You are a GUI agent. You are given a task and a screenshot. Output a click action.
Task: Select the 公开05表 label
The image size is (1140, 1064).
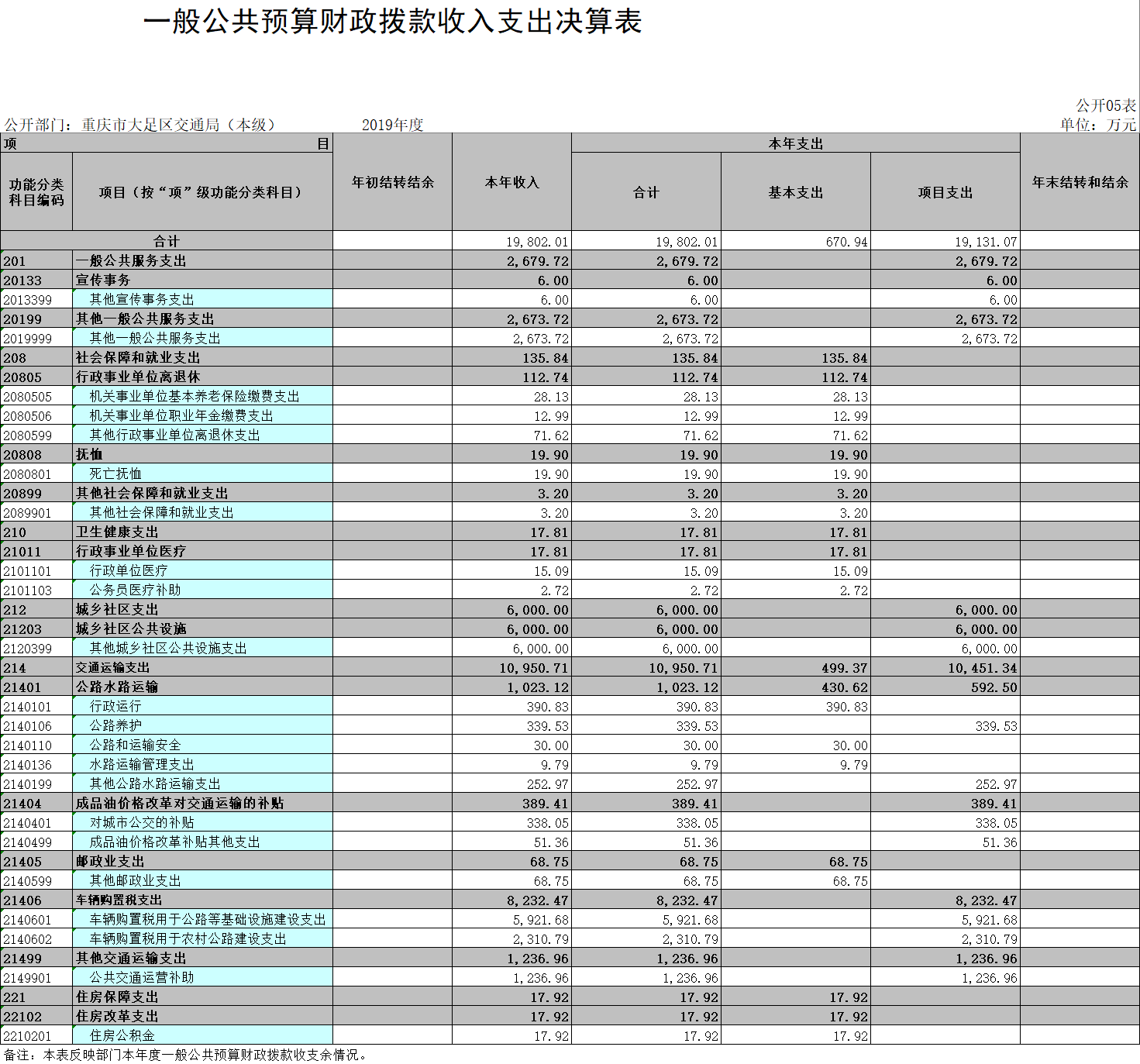pos(1106,105)
